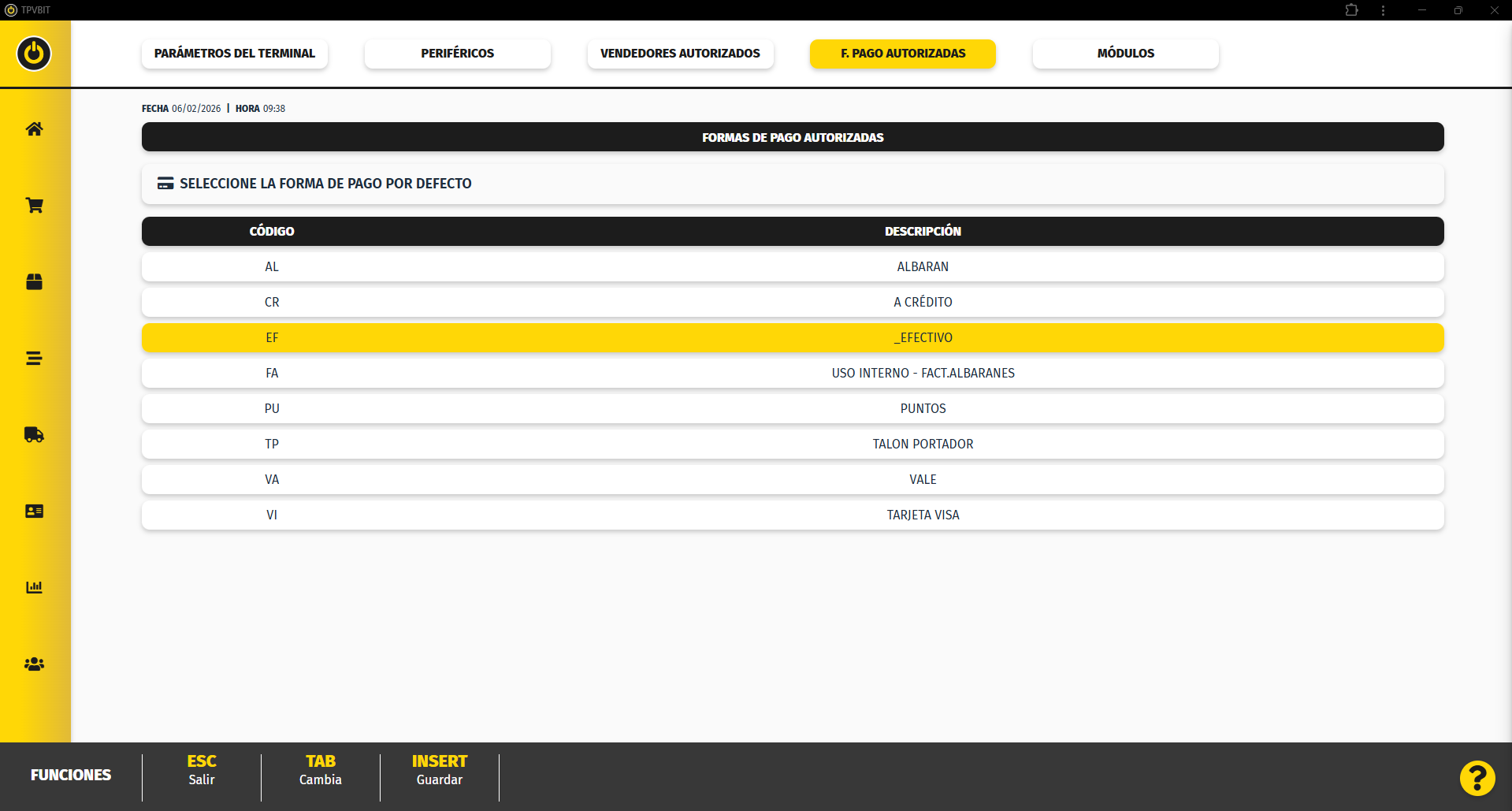Go to the home icon in sidebar
Viewport: 1512px width, 811px height.
[34, 129]
